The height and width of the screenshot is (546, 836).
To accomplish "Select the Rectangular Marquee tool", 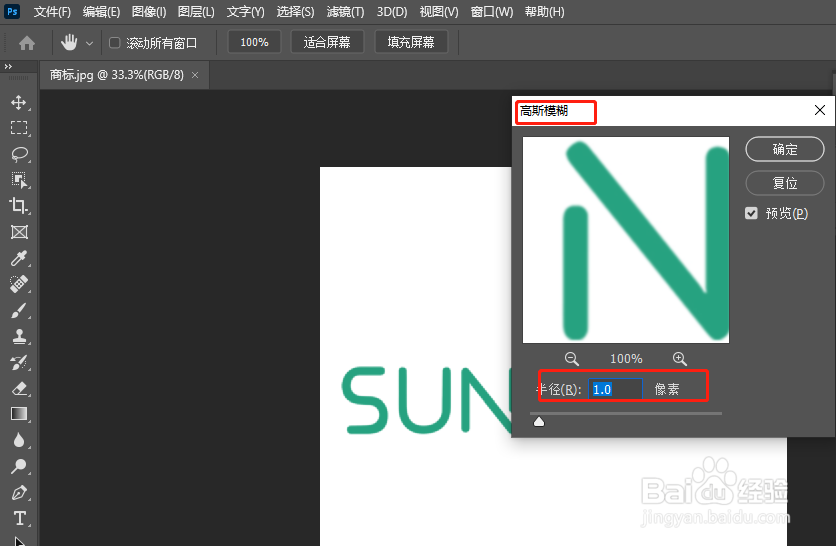I will pos(19,128).
